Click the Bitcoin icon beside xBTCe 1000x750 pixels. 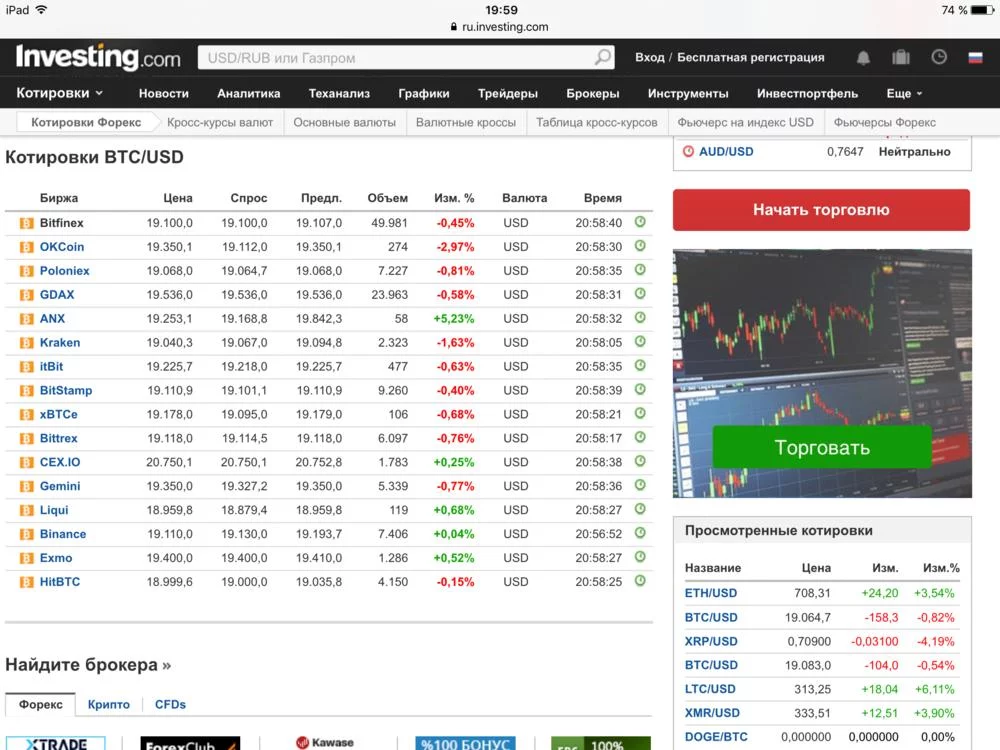tap(26, 415)
